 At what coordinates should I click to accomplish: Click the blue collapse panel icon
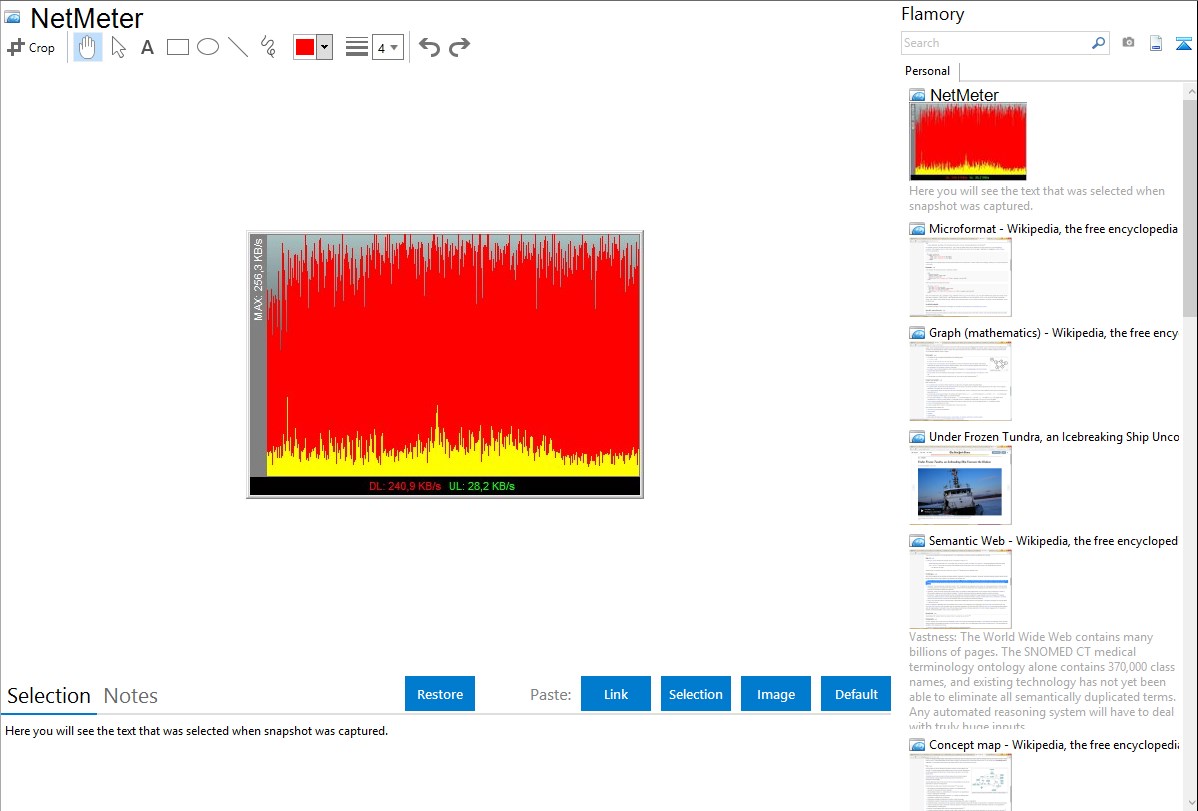[1183, 43]
